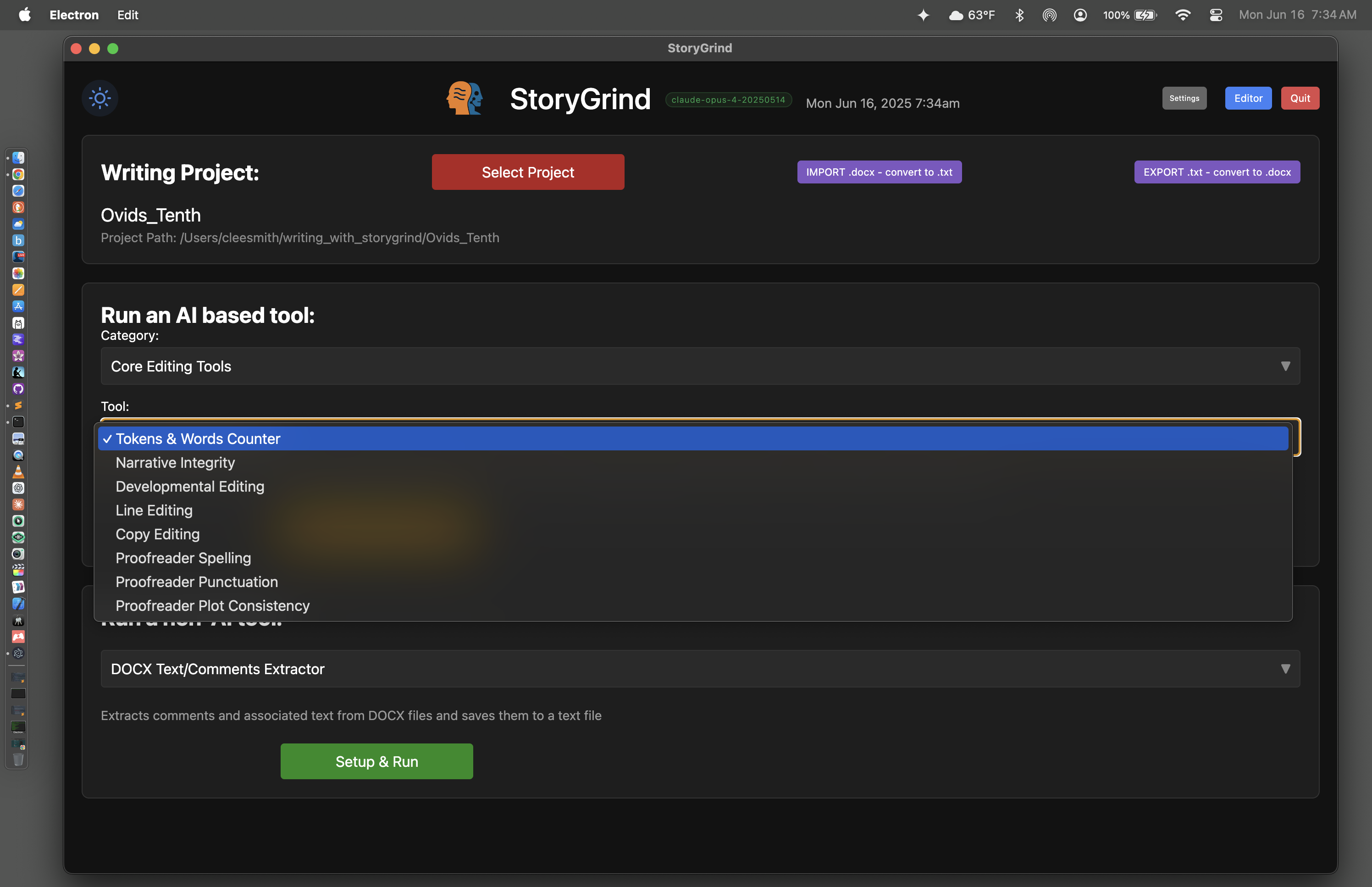Open GitHub Desktop from the dock
This screenshot has height=887, width=1372.
coord(18,389)
